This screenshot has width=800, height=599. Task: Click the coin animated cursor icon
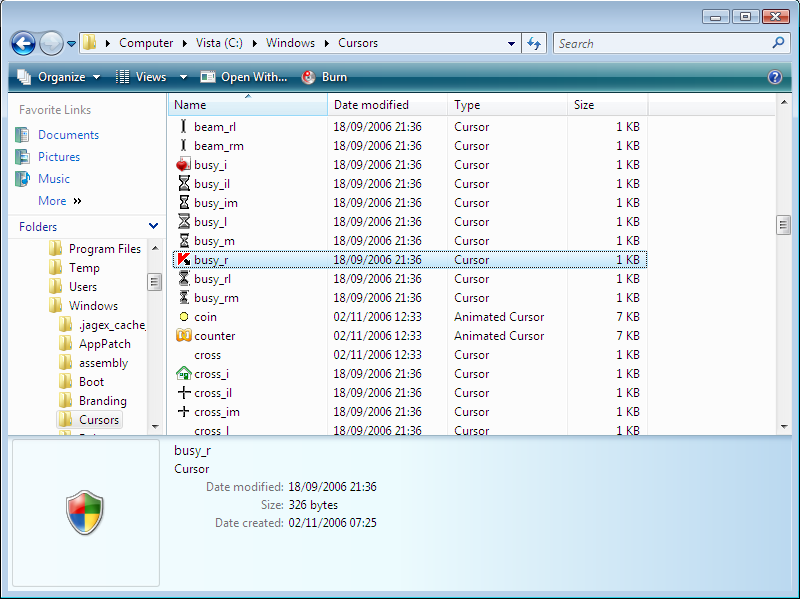tap(184, 317)
